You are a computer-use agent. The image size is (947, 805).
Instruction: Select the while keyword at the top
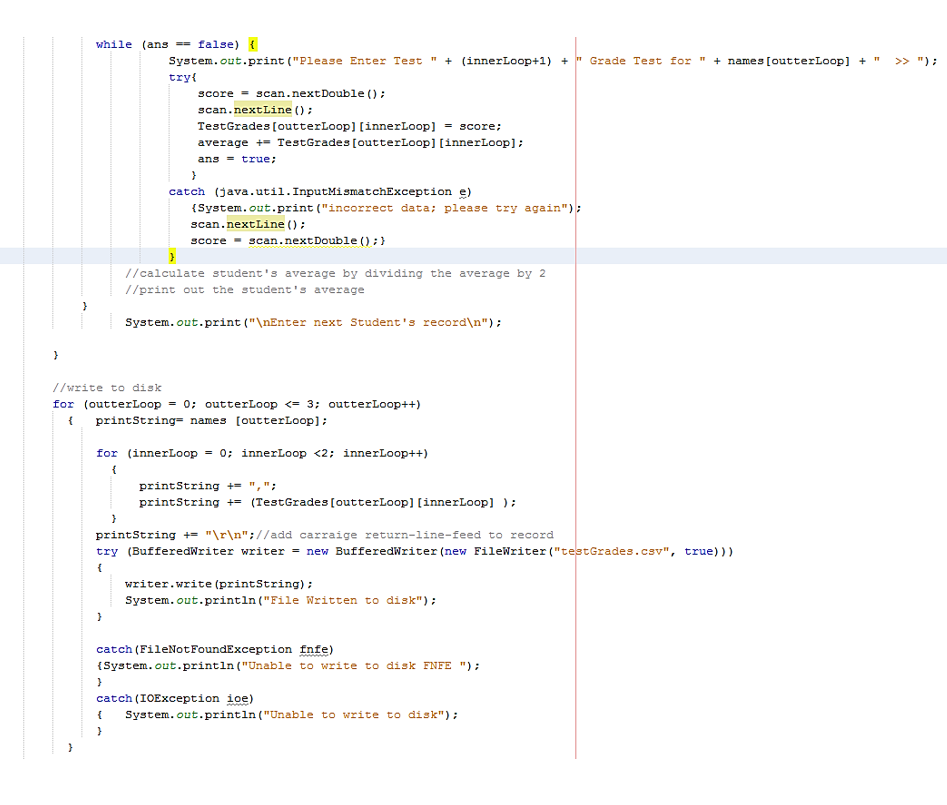pyautogui.click(x=113, y=44)
